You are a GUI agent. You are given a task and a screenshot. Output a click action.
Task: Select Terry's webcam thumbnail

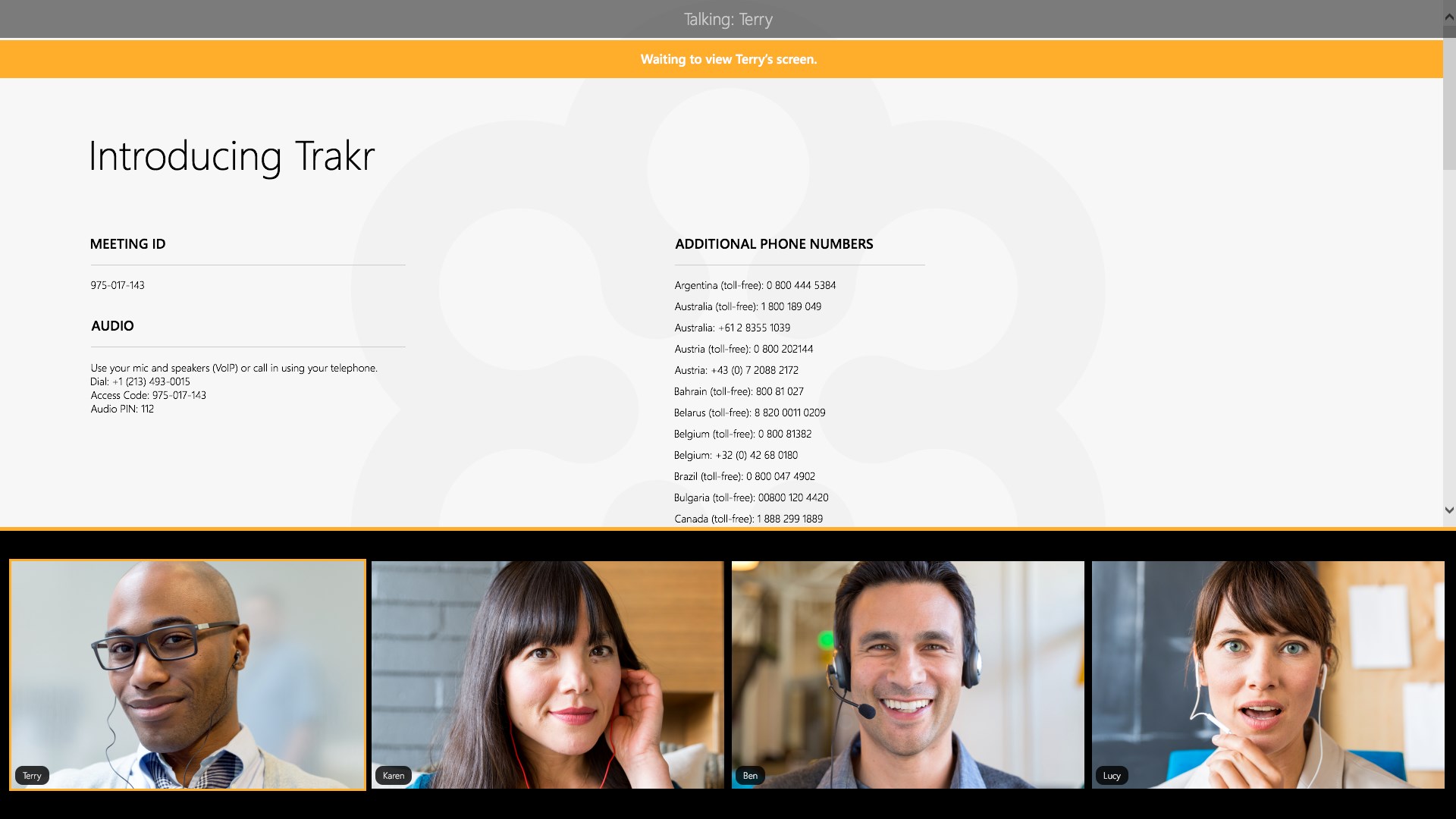click(187, 675)
